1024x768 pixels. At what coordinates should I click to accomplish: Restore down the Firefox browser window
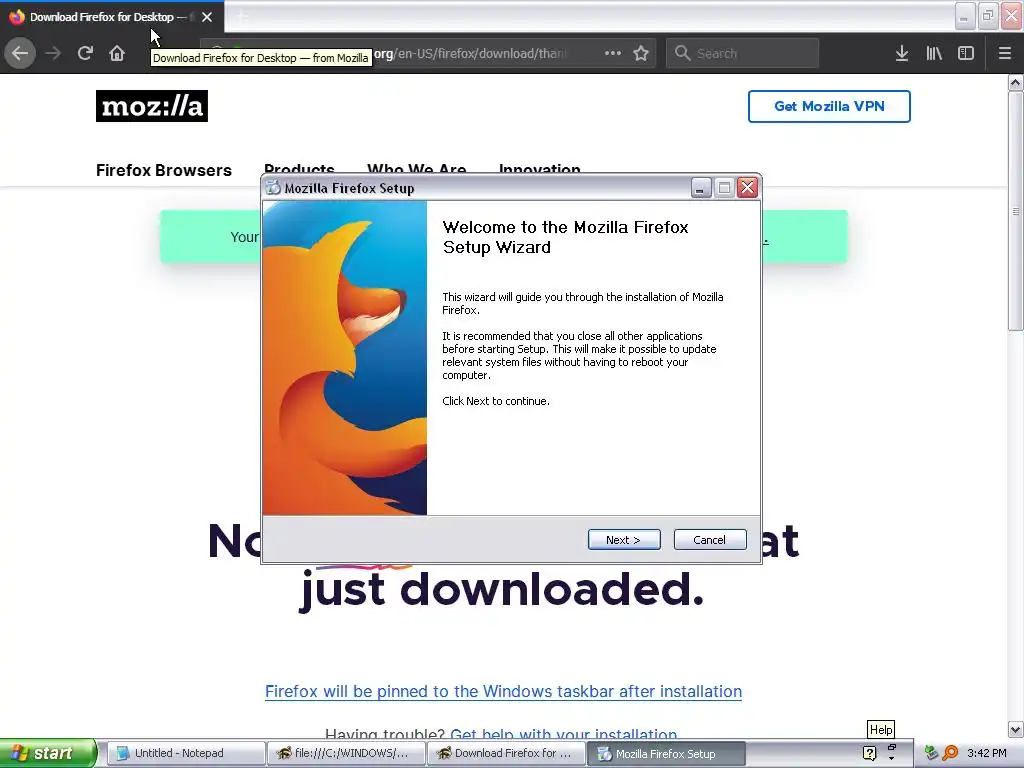(988, 16)
